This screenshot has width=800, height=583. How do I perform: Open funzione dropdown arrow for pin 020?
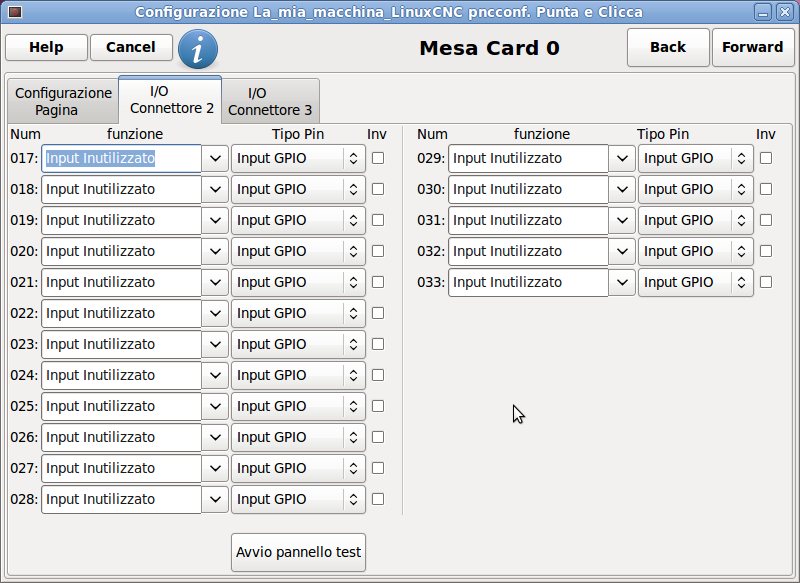click(215, 251)
